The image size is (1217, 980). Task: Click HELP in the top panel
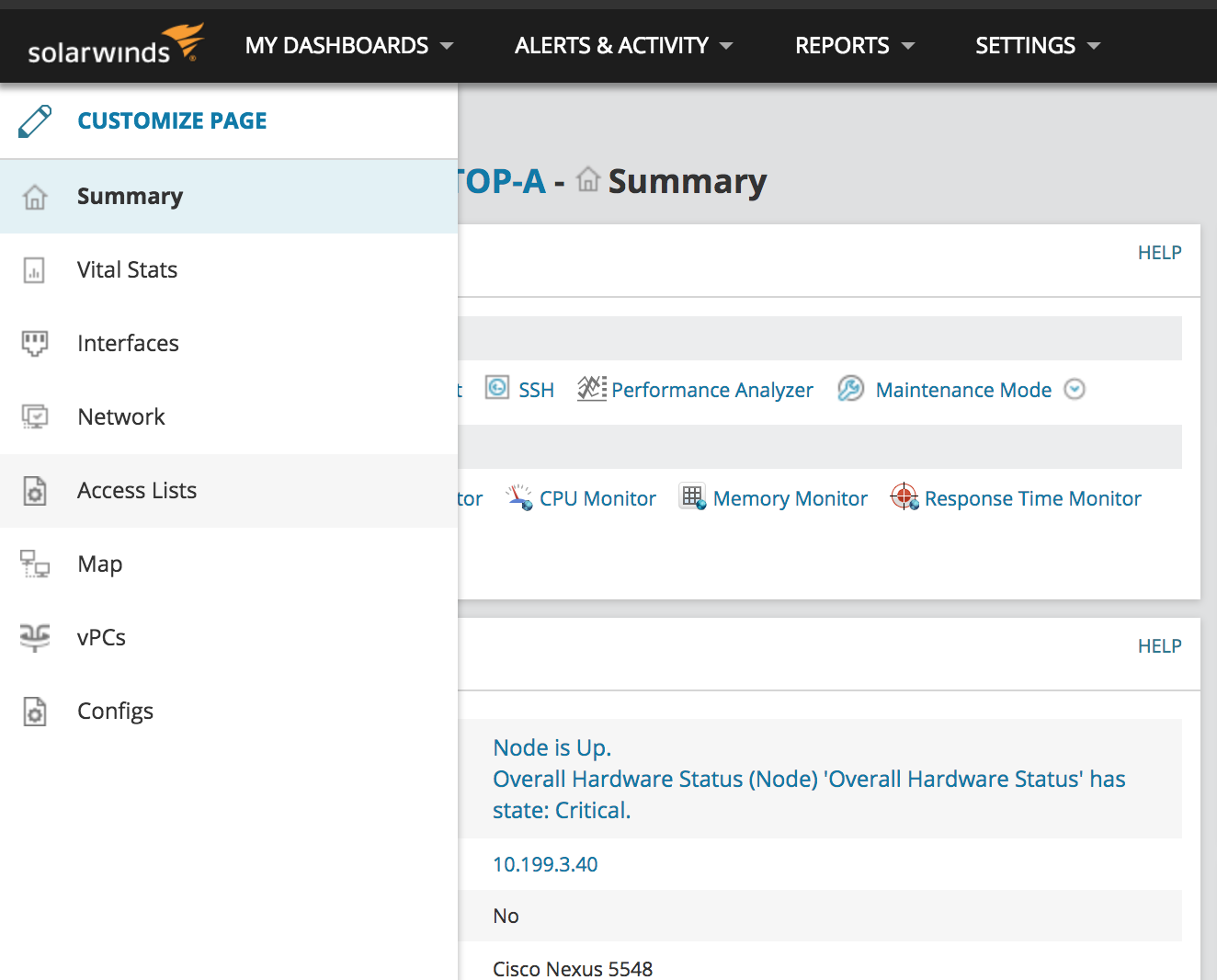pyautogui.click(x=1160, y=253)
